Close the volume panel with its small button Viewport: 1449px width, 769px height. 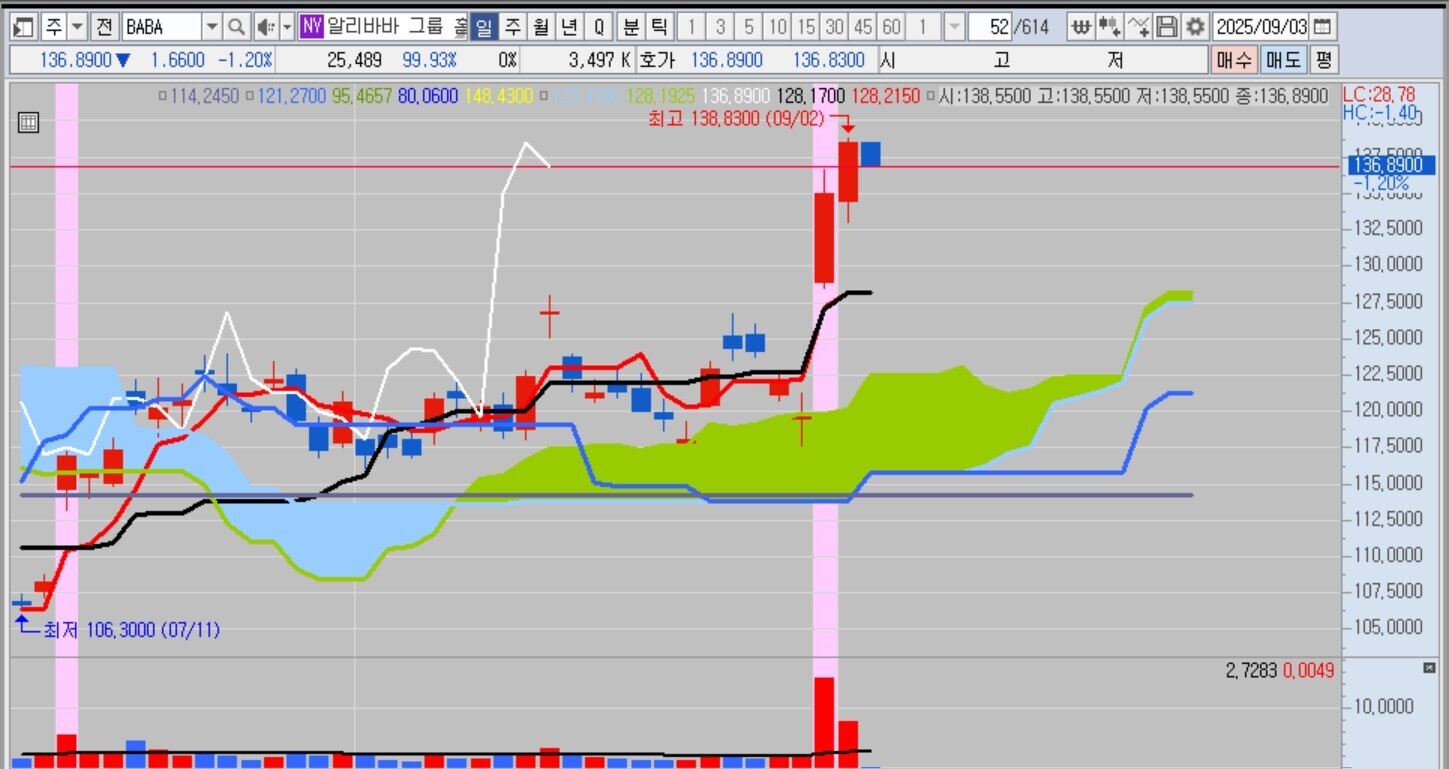(1428, 668)
